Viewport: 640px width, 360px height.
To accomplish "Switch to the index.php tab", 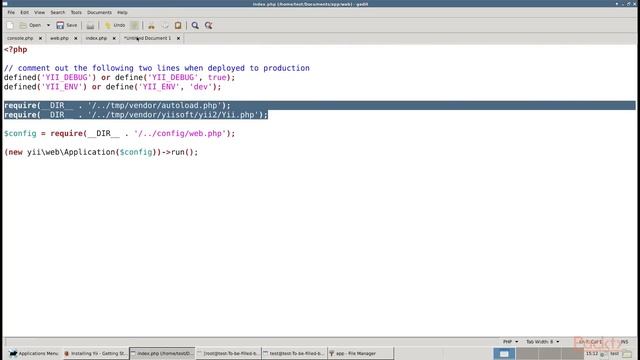I will 96,38.
